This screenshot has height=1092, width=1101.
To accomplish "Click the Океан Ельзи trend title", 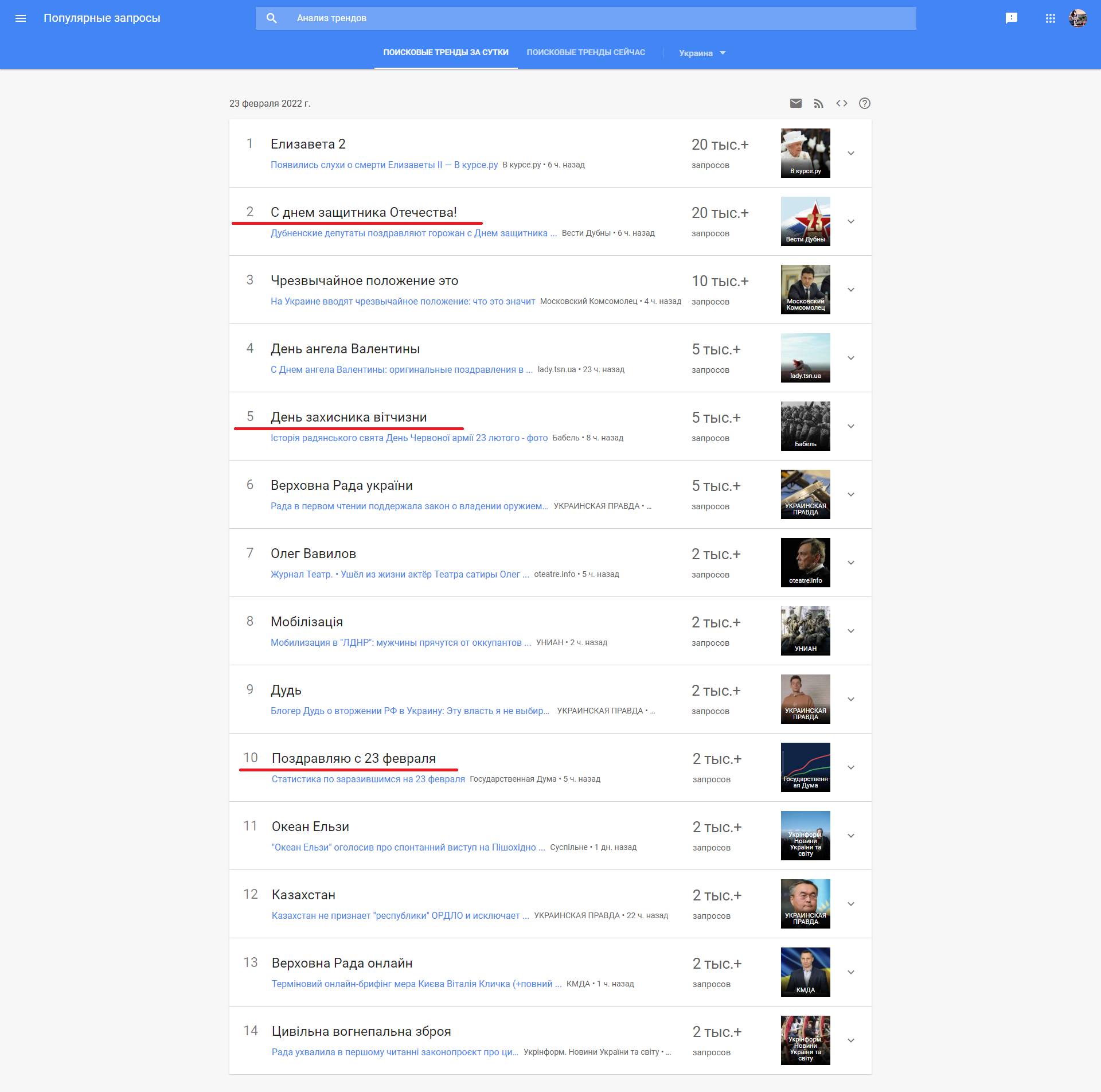I will point(310,826).
